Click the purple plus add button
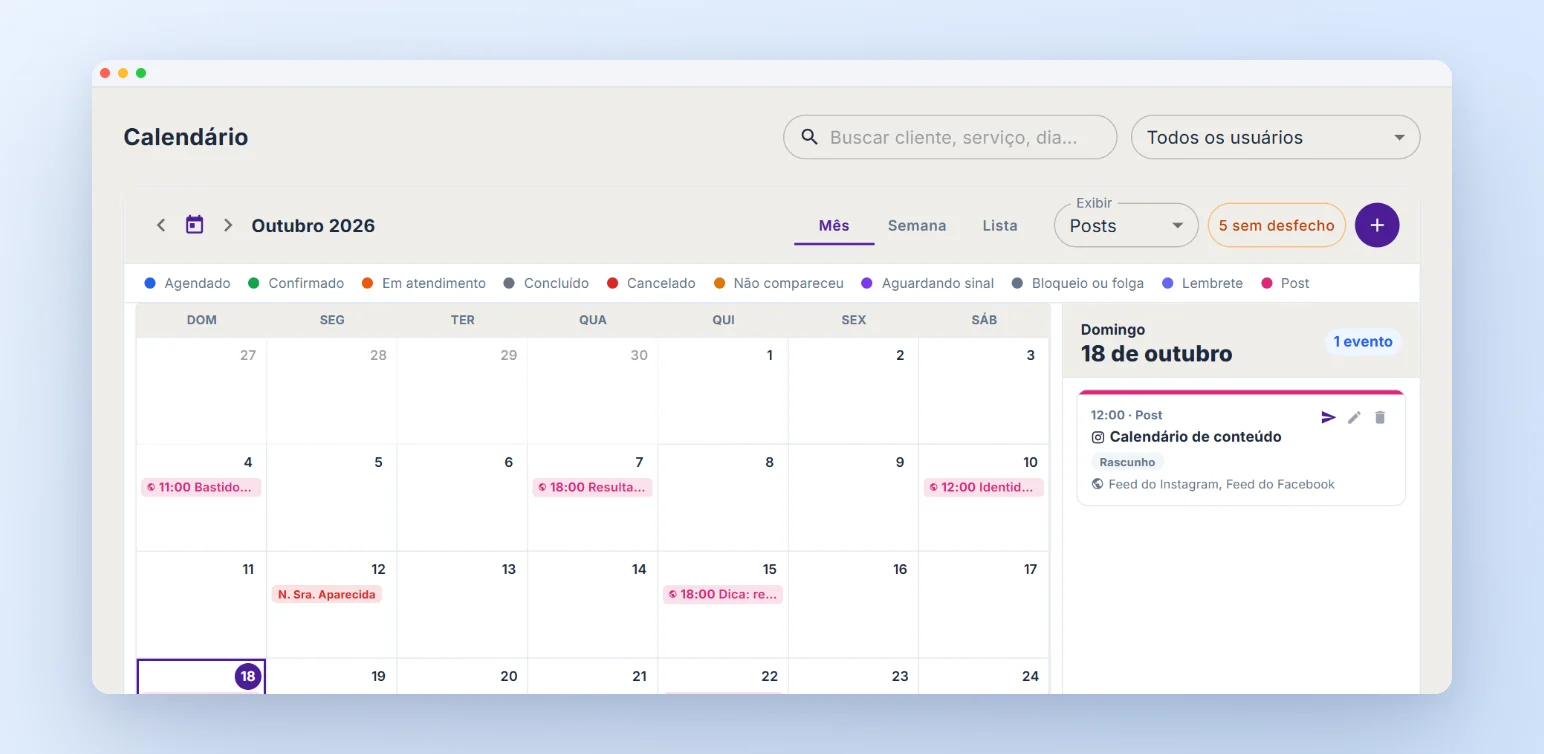Image resolution: width=1544 pixels, height=754 pixels. tap(1377, 225)
